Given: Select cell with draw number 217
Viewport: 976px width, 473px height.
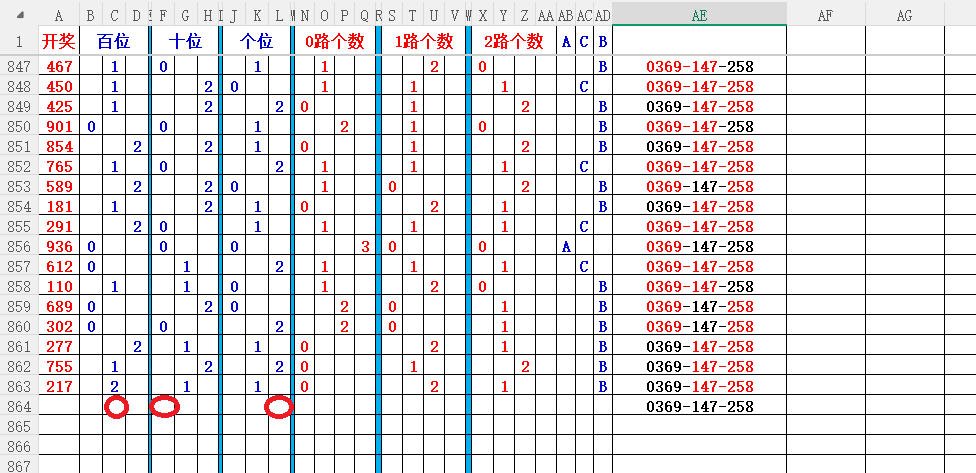Looking at the screenshot, I should point(59,386).
